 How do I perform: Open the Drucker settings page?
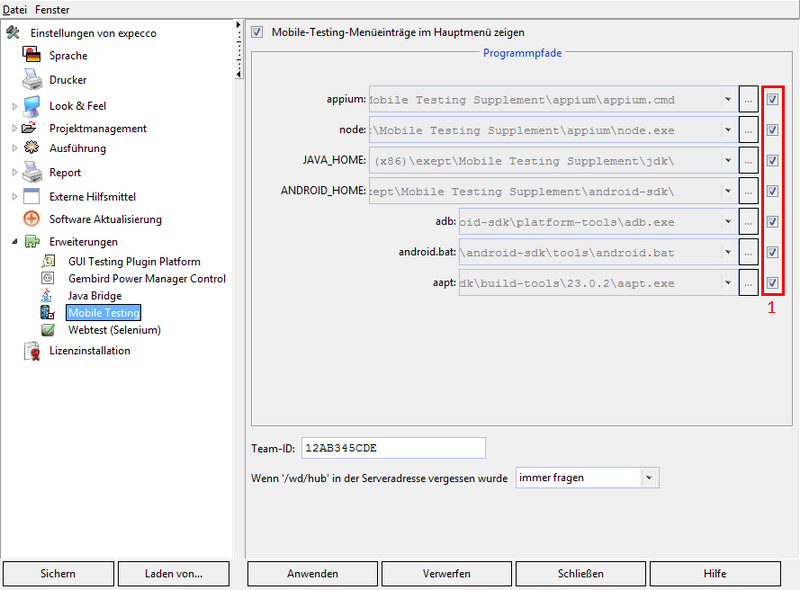[33, 80]
